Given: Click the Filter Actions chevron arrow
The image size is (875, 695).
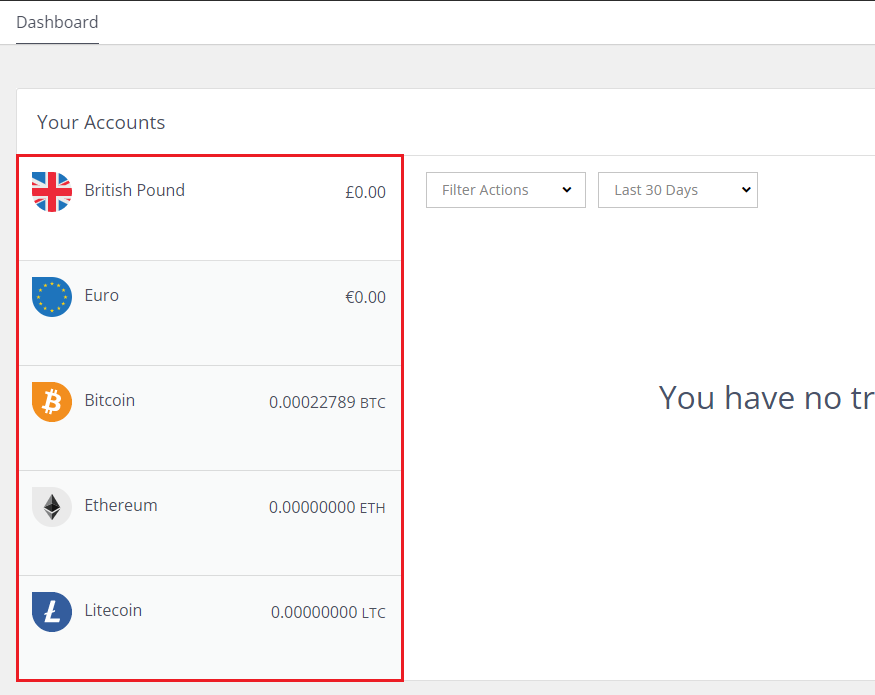Looking at the screenshot, I should 567,190.
